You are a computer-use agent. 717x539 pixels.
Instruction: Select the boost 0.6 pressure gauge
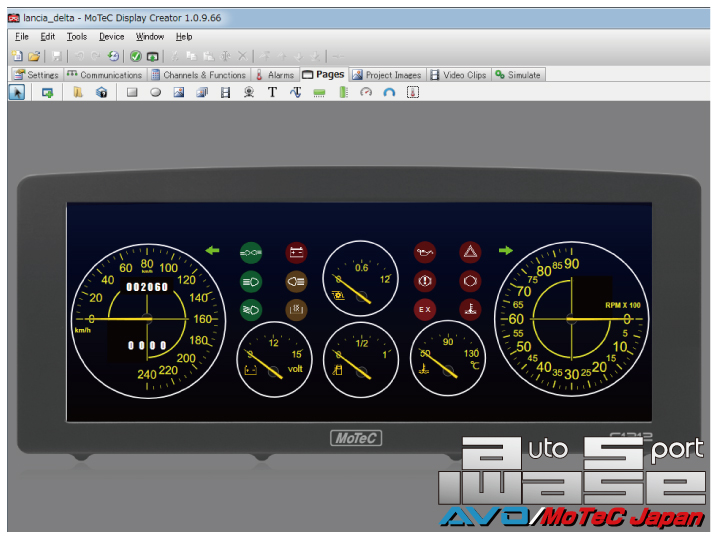pyautogui.click(x=361, y=278)
